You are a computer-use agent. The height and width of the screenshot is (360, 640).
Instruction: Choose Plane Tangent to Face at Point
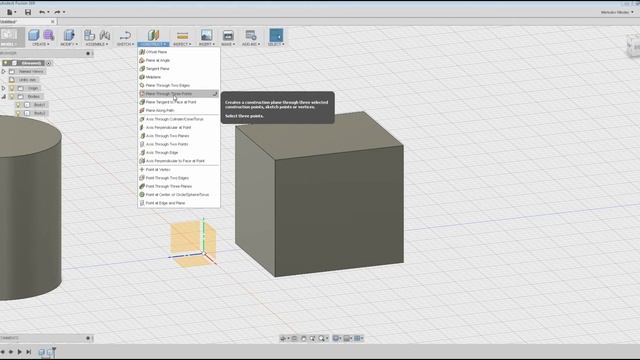[179, 102]
